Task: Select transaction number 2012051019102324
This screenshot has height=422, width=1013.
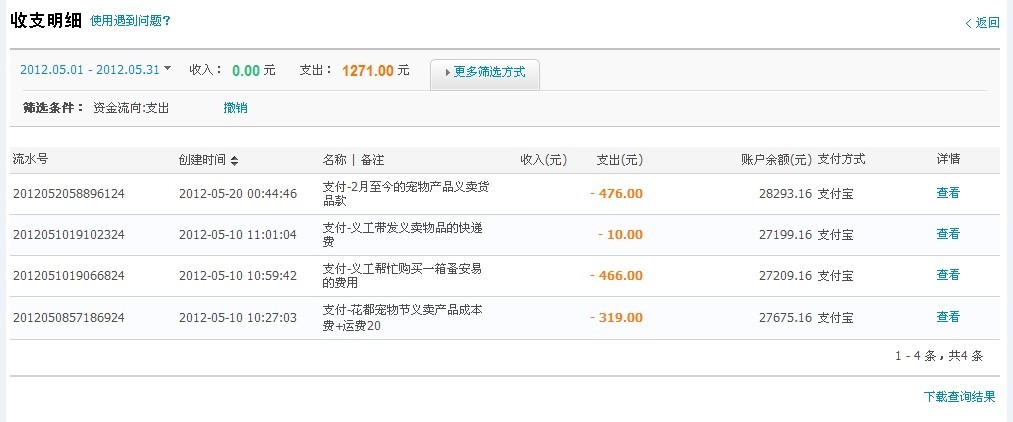Action: click(68, 235)
